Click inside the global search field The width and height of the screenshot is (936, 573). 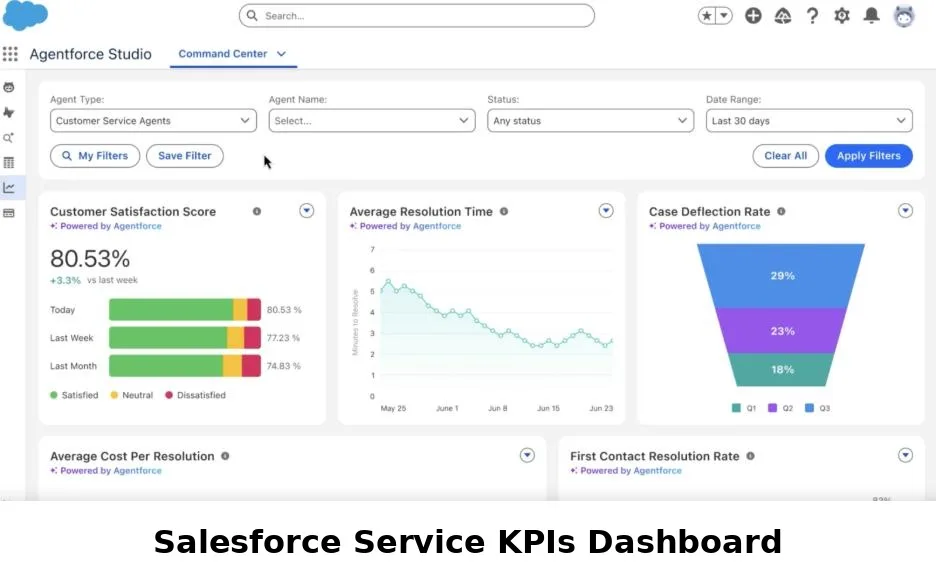417,16
